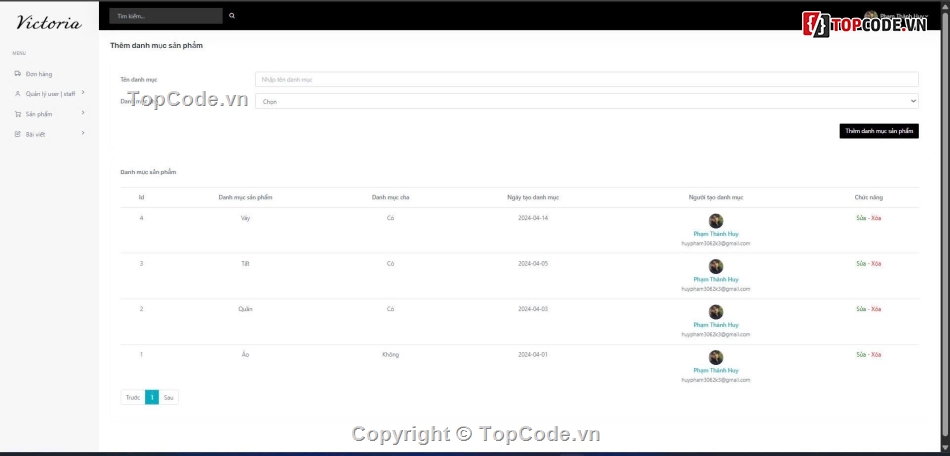Screen dimensions: 950x456
Task: Open Bài viết sidebar menu
Action: (x=35, y=134)
